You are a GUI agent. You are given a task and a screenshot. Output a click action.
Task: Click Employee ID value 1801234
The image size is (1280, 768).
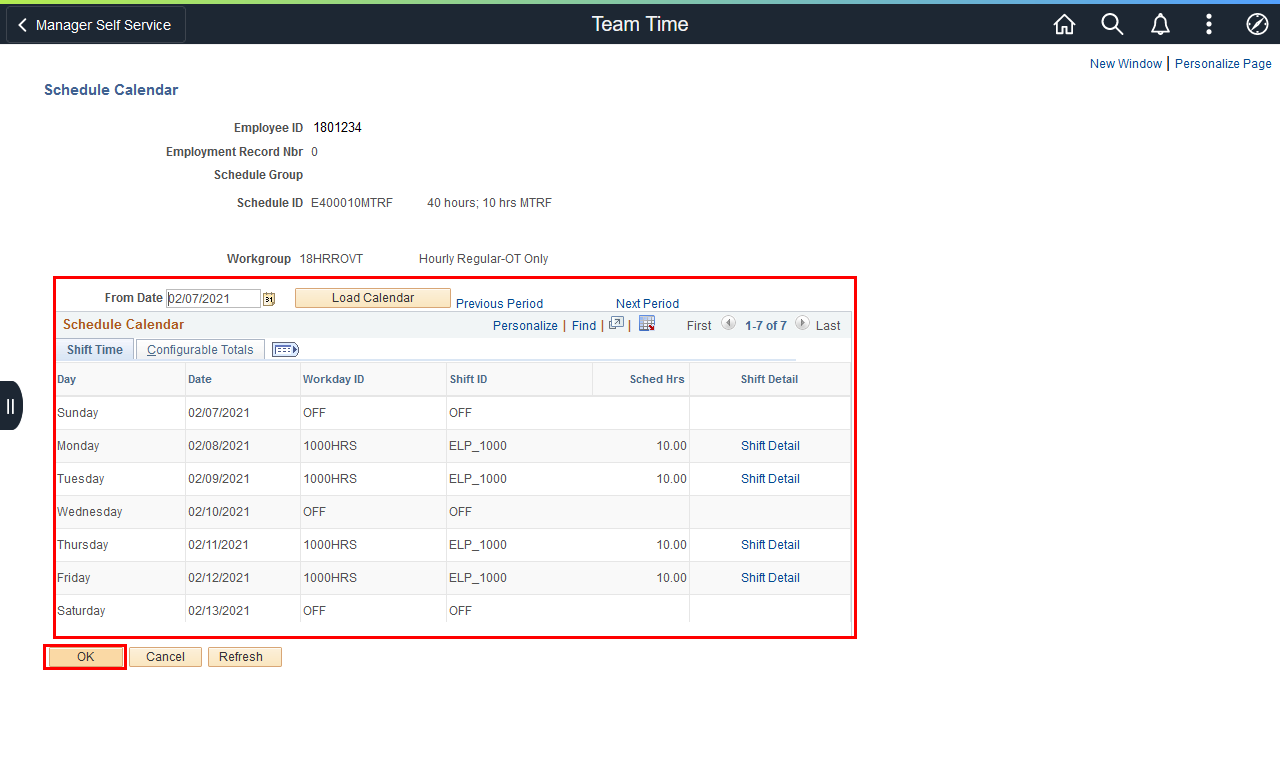pos(337,128)
